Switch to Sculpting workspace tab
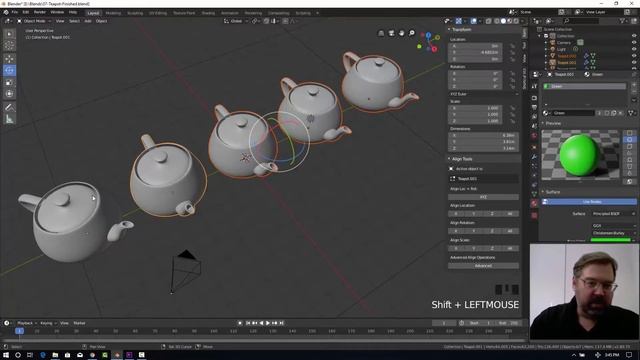This screenshot has height=360, width=640. (x=135, y=13)
